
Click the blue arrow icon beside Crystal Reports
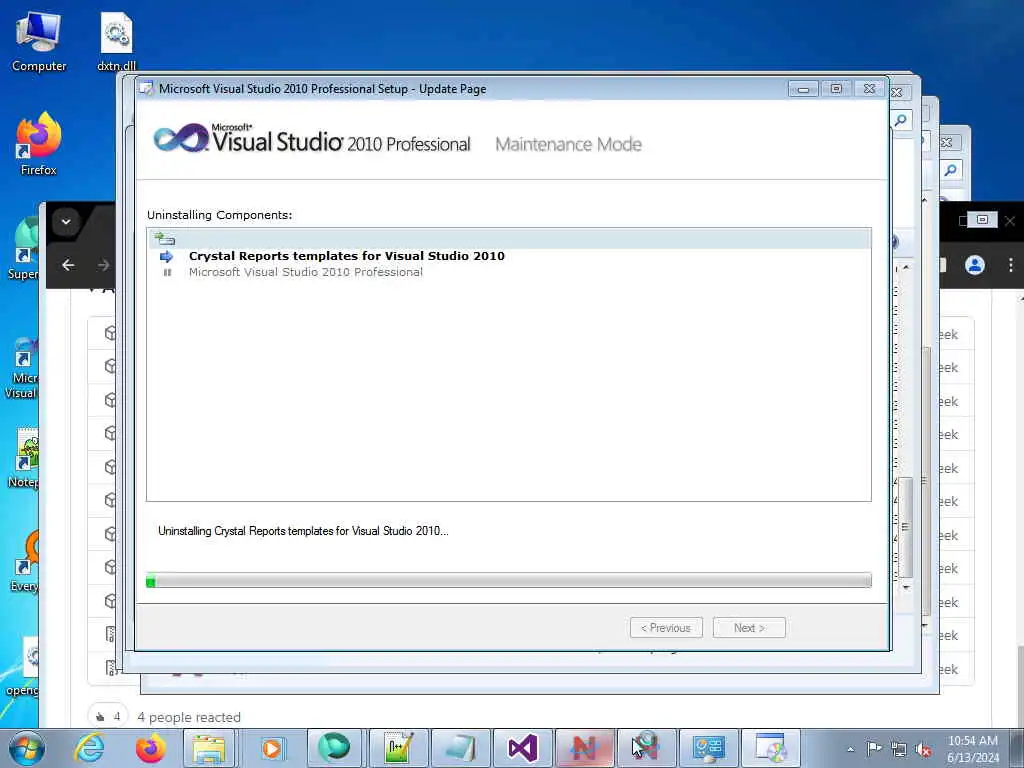(167, 257)
